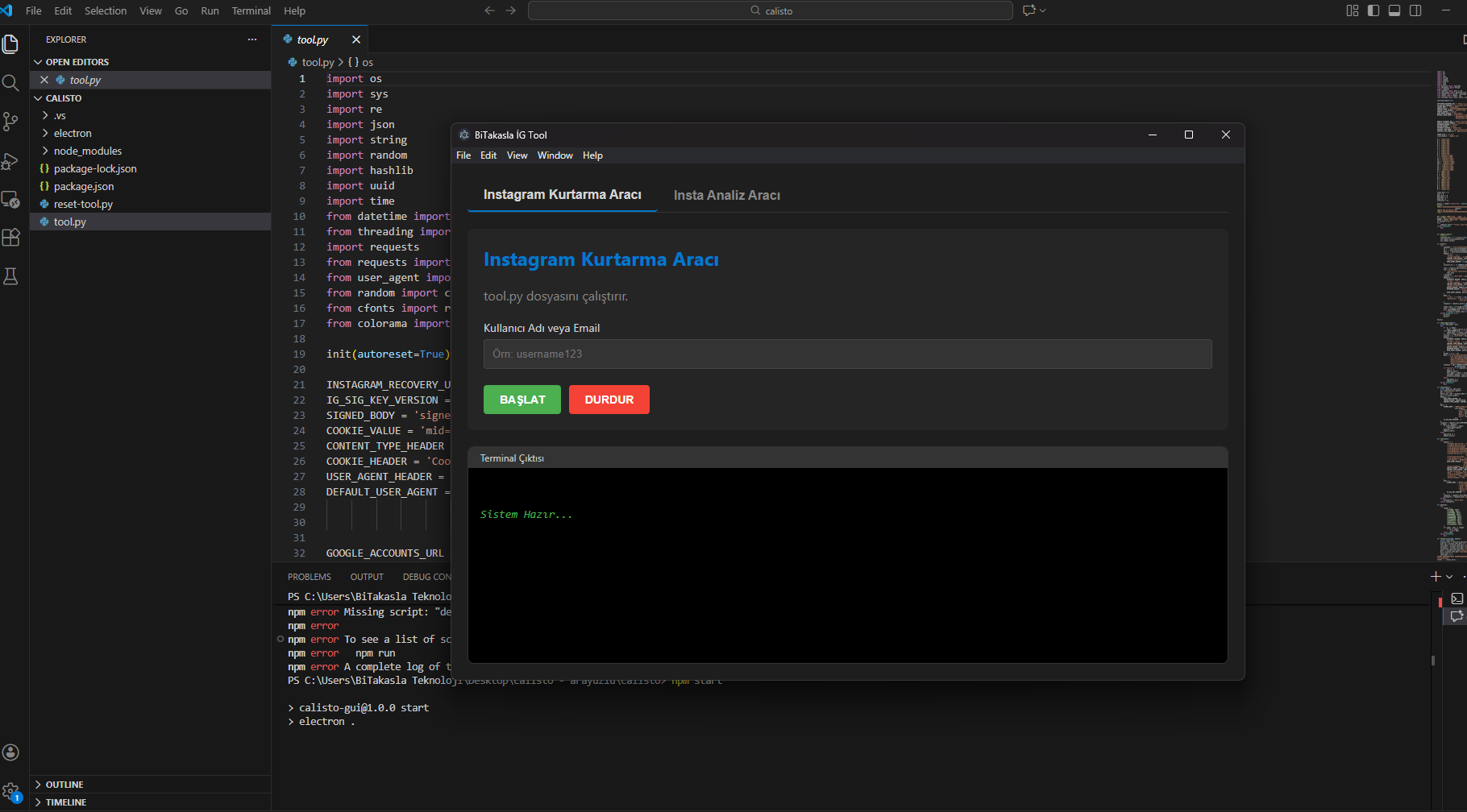The width and height of the screenshot is (1467, 812).
Task: Click the calisto command center search box
Action: 771,10
